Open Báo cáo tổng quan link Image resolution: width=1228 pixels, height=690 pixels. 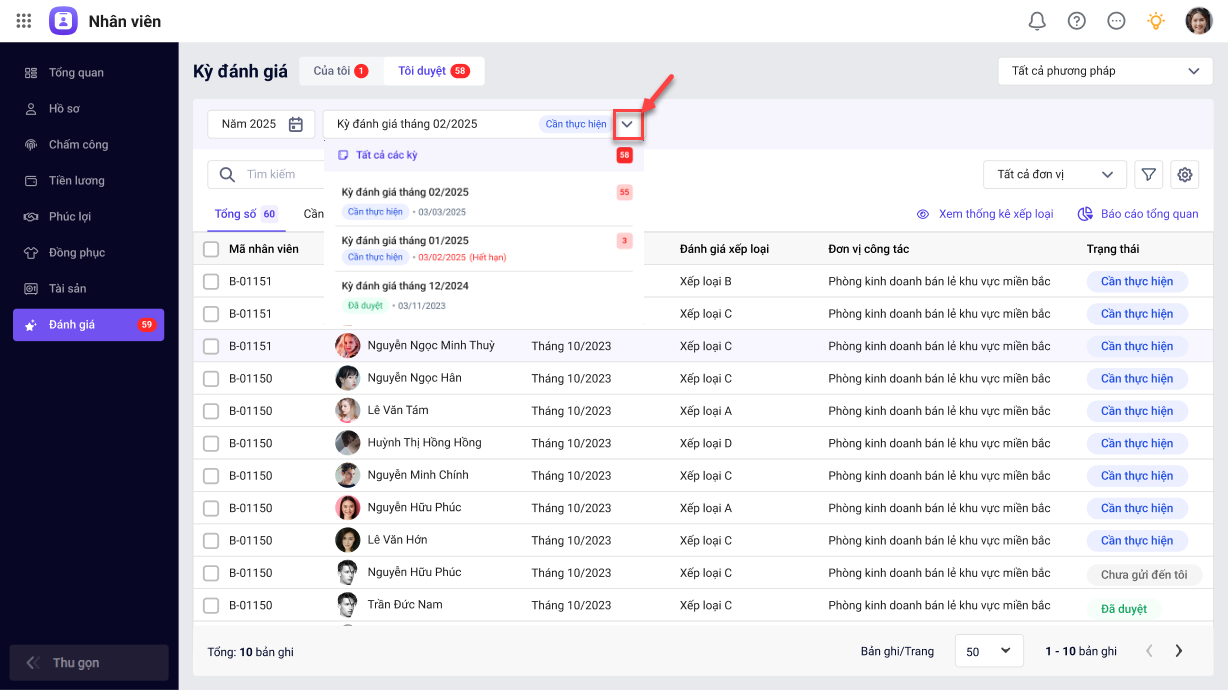pyautogui.click(x=1138, y=214)
